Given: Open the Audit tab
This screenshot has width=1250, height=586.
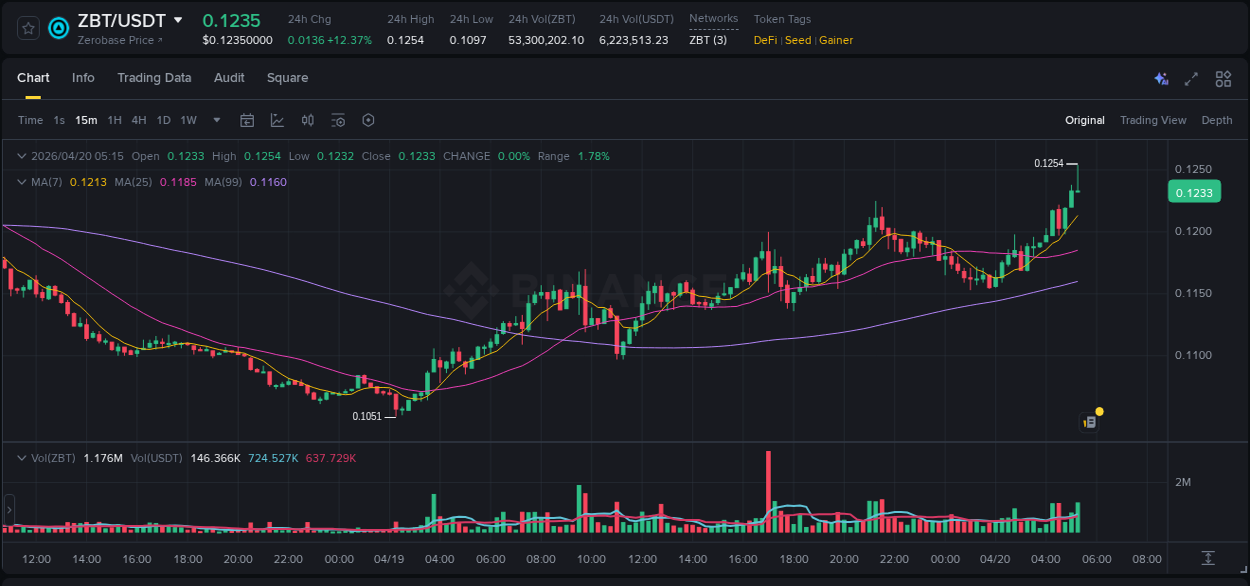Looking at the screenshot, I should (x=229, y=78).
